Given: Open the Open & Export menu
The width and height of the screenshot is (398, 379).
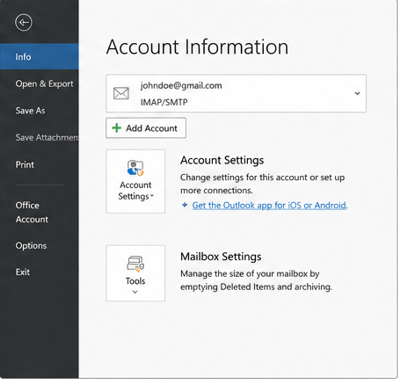Looking at the screenshot, I should pos(44,84).
